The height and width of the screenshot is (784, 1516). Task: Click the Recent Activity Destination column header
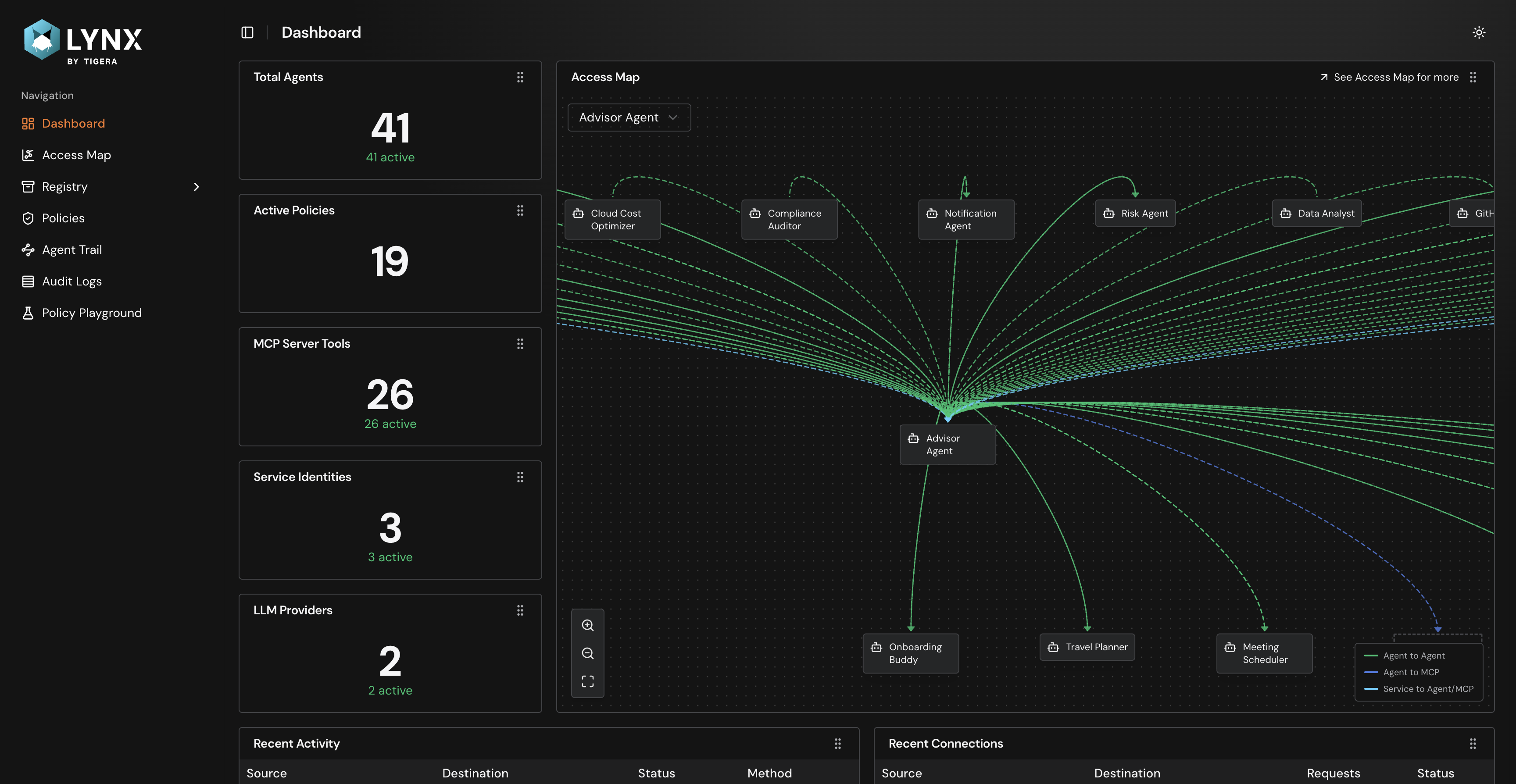tap(475, 773)
